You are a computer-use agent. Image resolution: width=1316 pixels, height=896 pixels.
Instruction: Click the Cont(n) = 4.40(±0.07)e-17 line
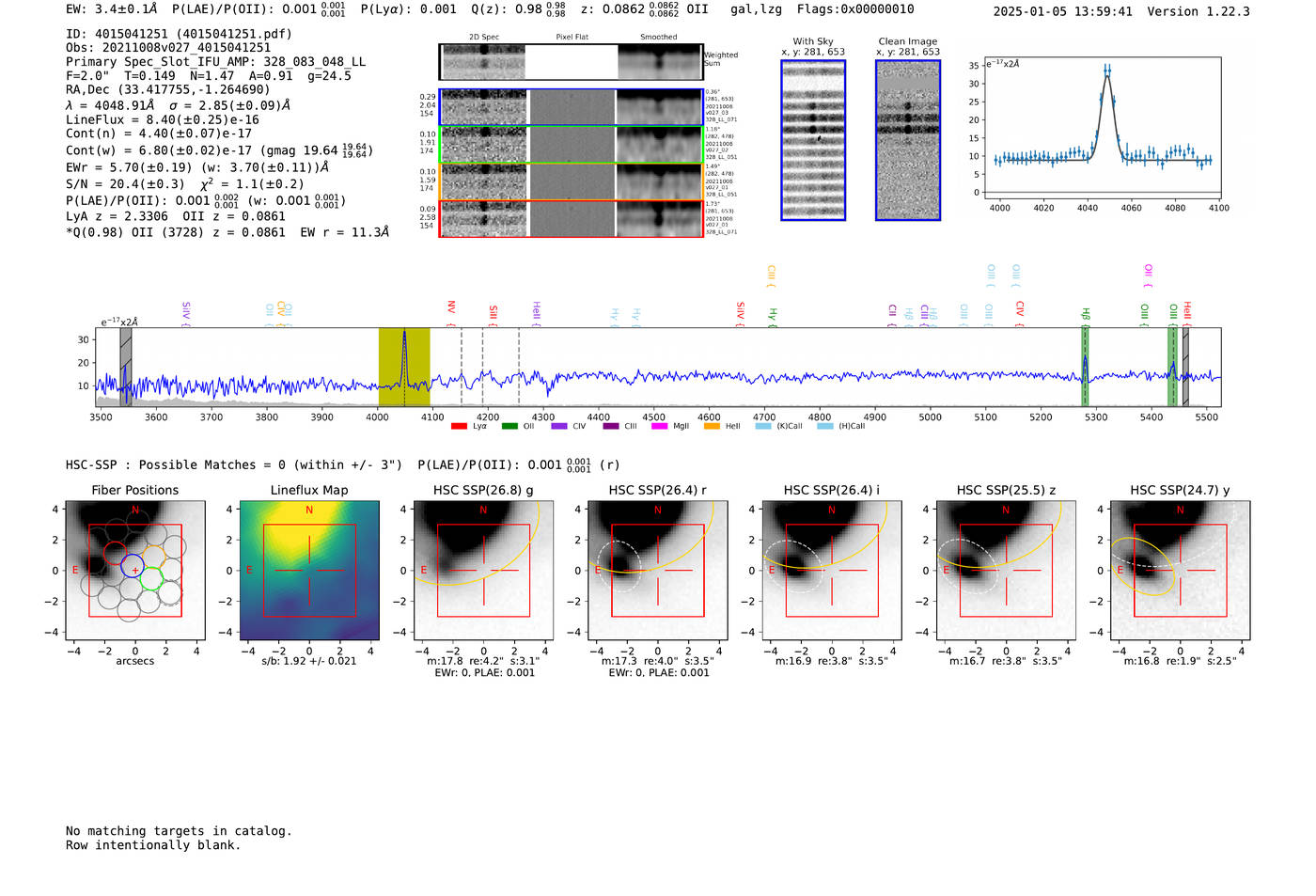[x=159, y=134]
